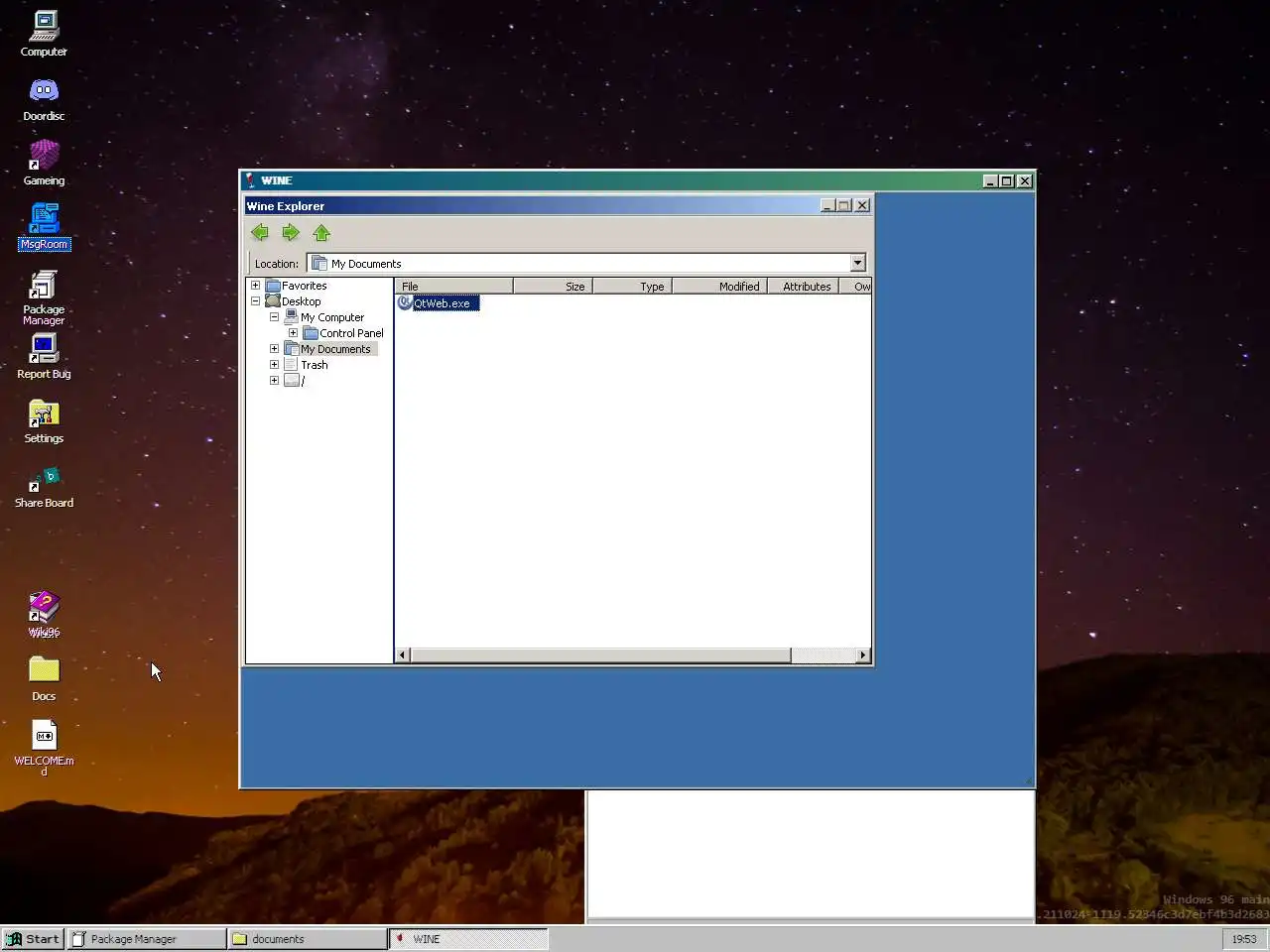Click the wine glass icon in WINE title bar
1270x952 pixels.
(x=251, y=180)
